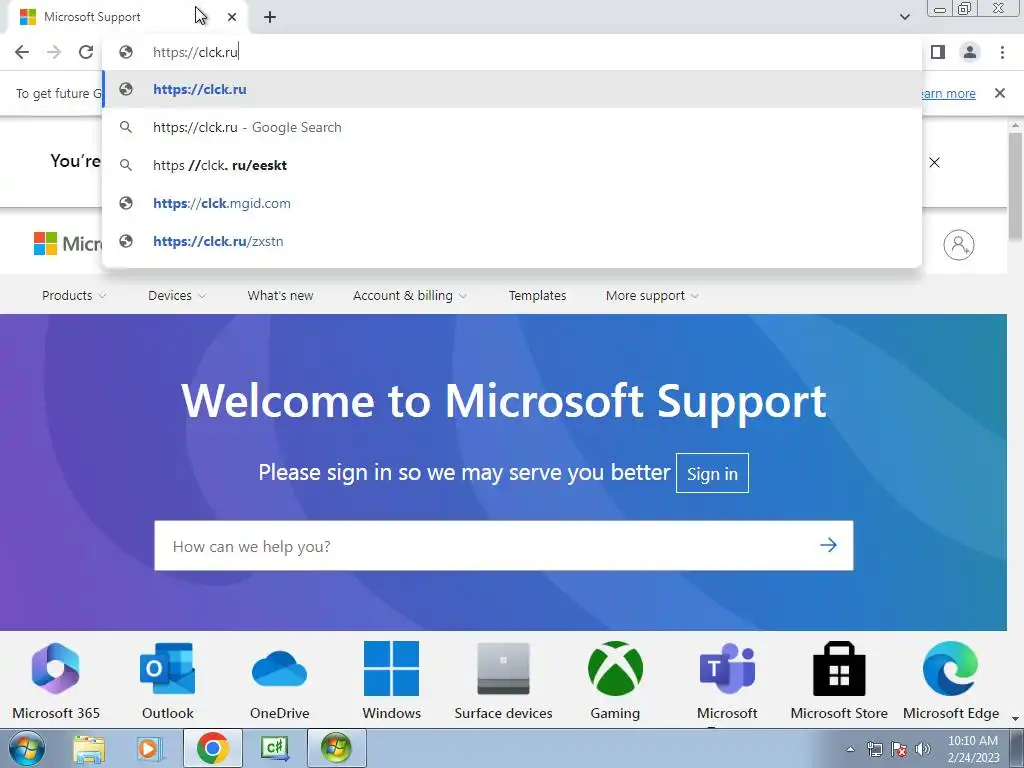Click the scrollbar down arrow

click(x=1016, y=719)
